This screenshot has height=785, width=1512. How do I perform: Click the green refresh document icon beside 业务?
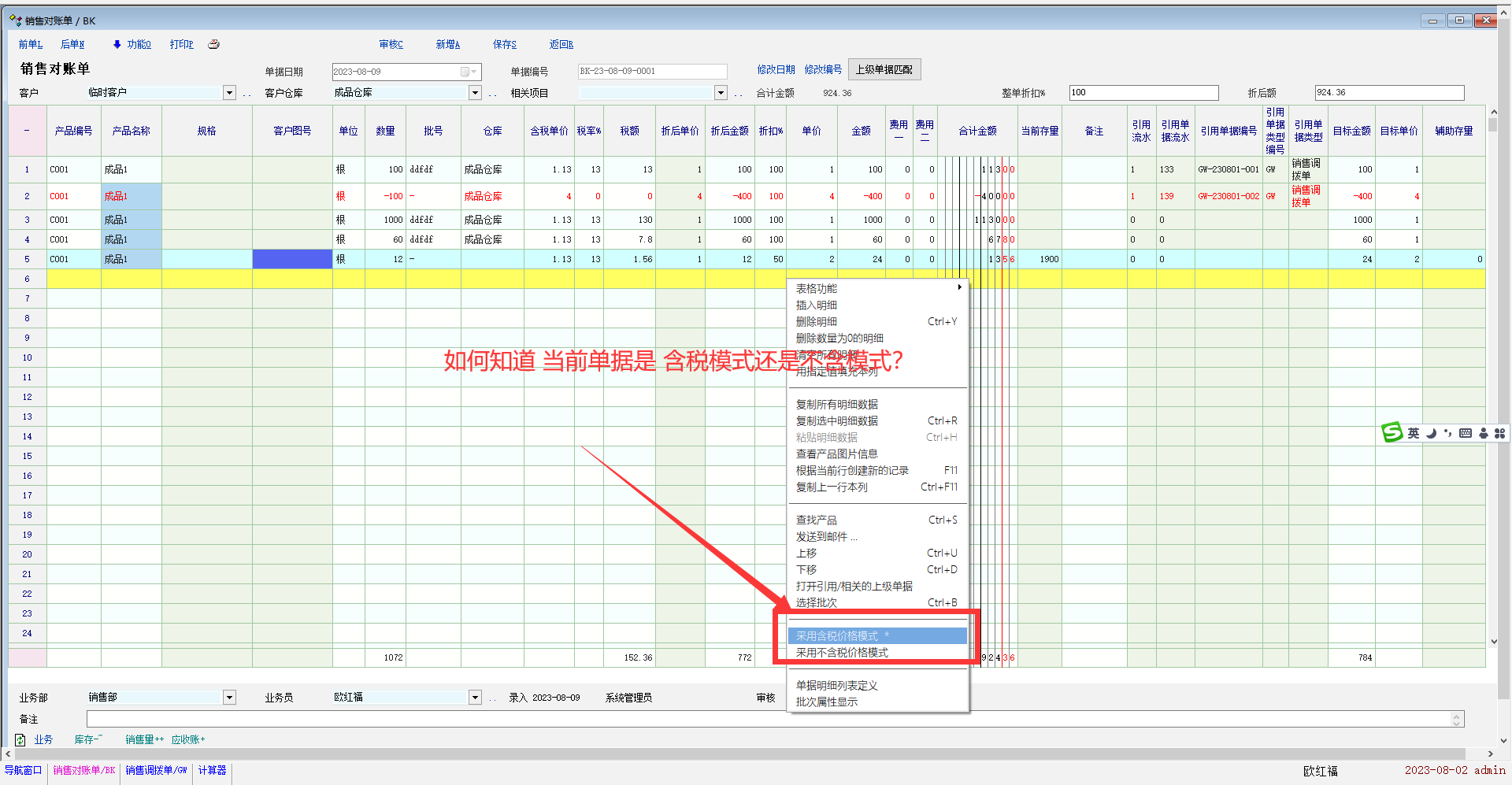20,740
